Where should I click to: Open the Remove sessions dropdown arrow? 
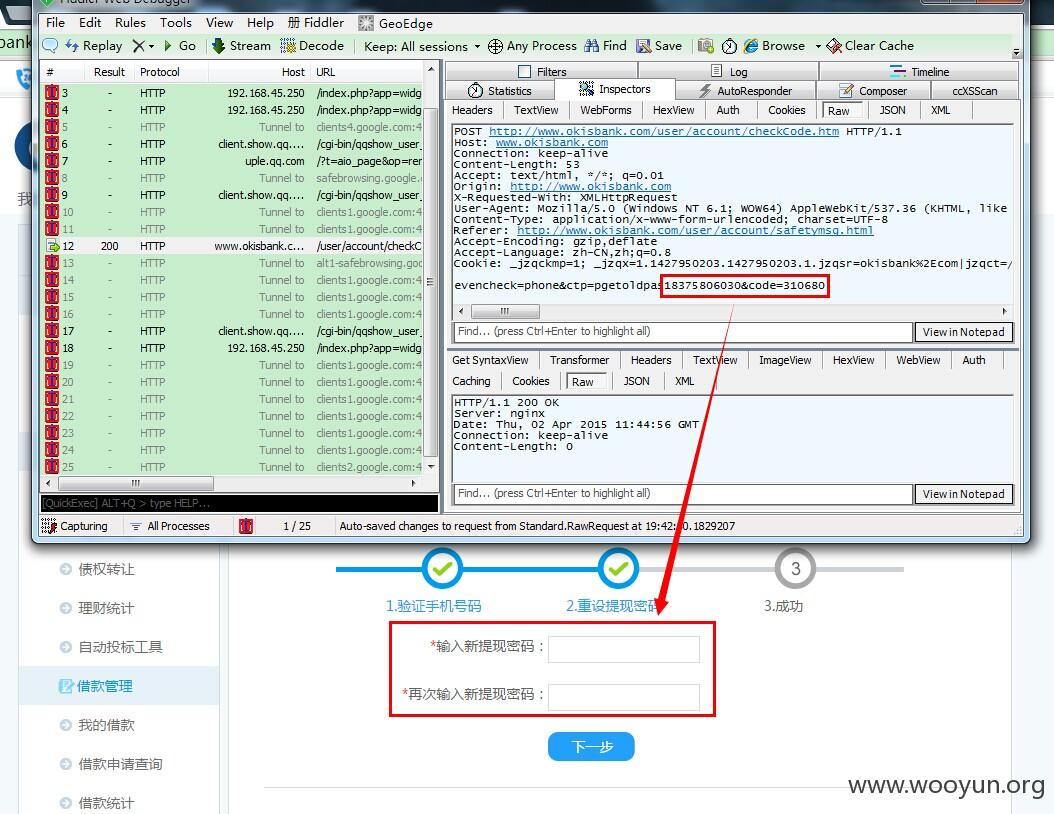(x=151, y=46)
